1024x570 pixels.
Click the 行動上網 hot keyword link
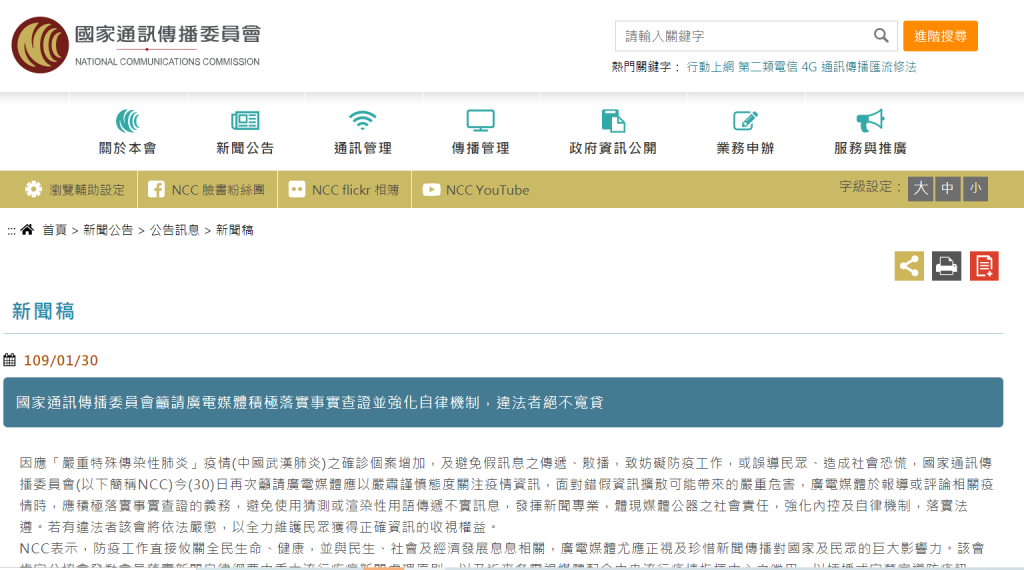coord(710,67)
